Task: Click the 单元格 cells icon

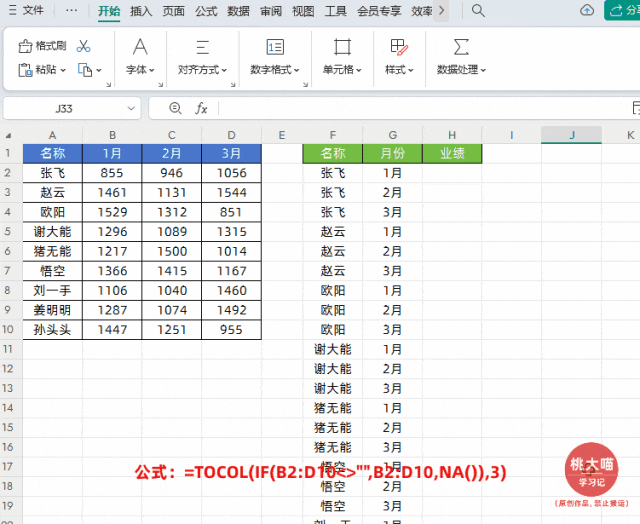Action: pyautogui.click(x=342, y=47)
